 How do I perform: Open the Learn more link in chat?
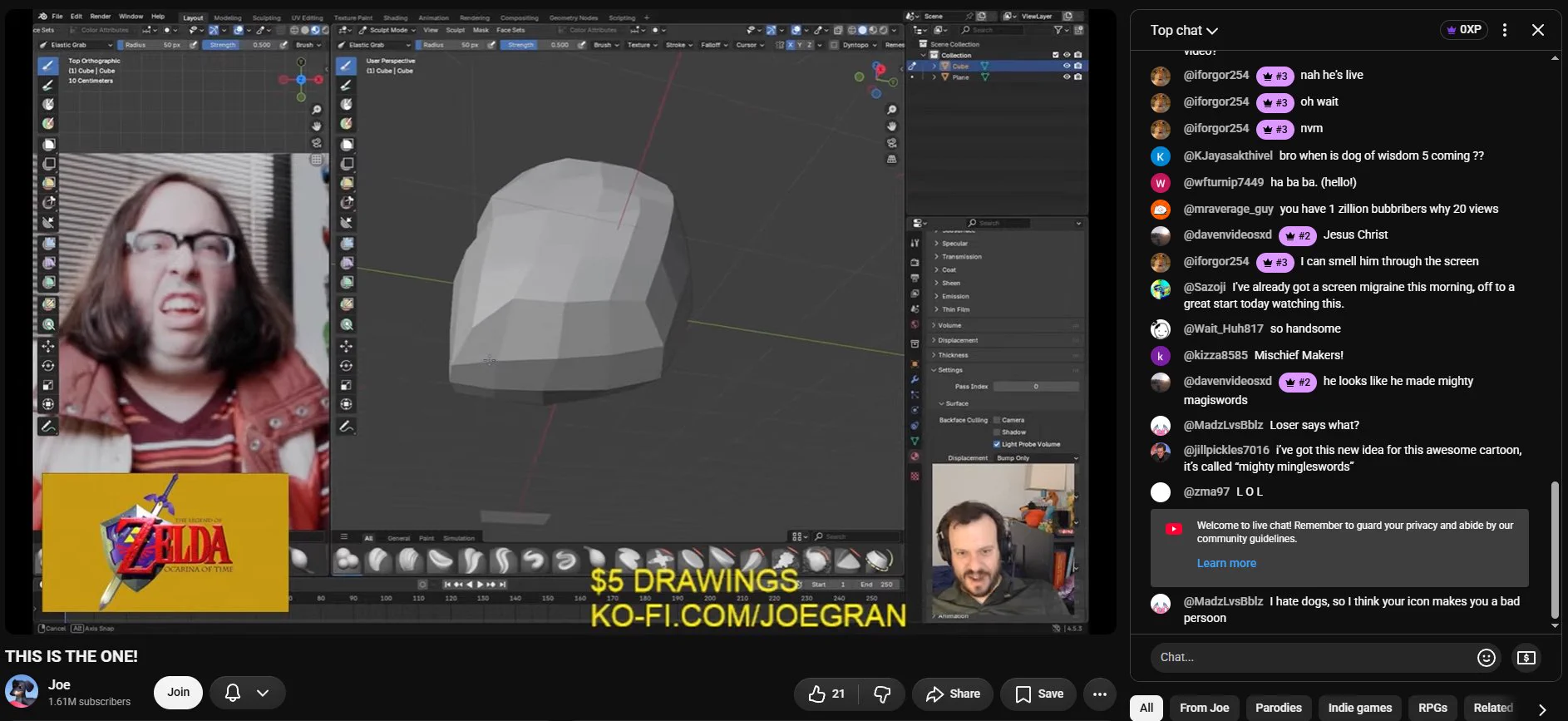click(x=1226, y=563)
